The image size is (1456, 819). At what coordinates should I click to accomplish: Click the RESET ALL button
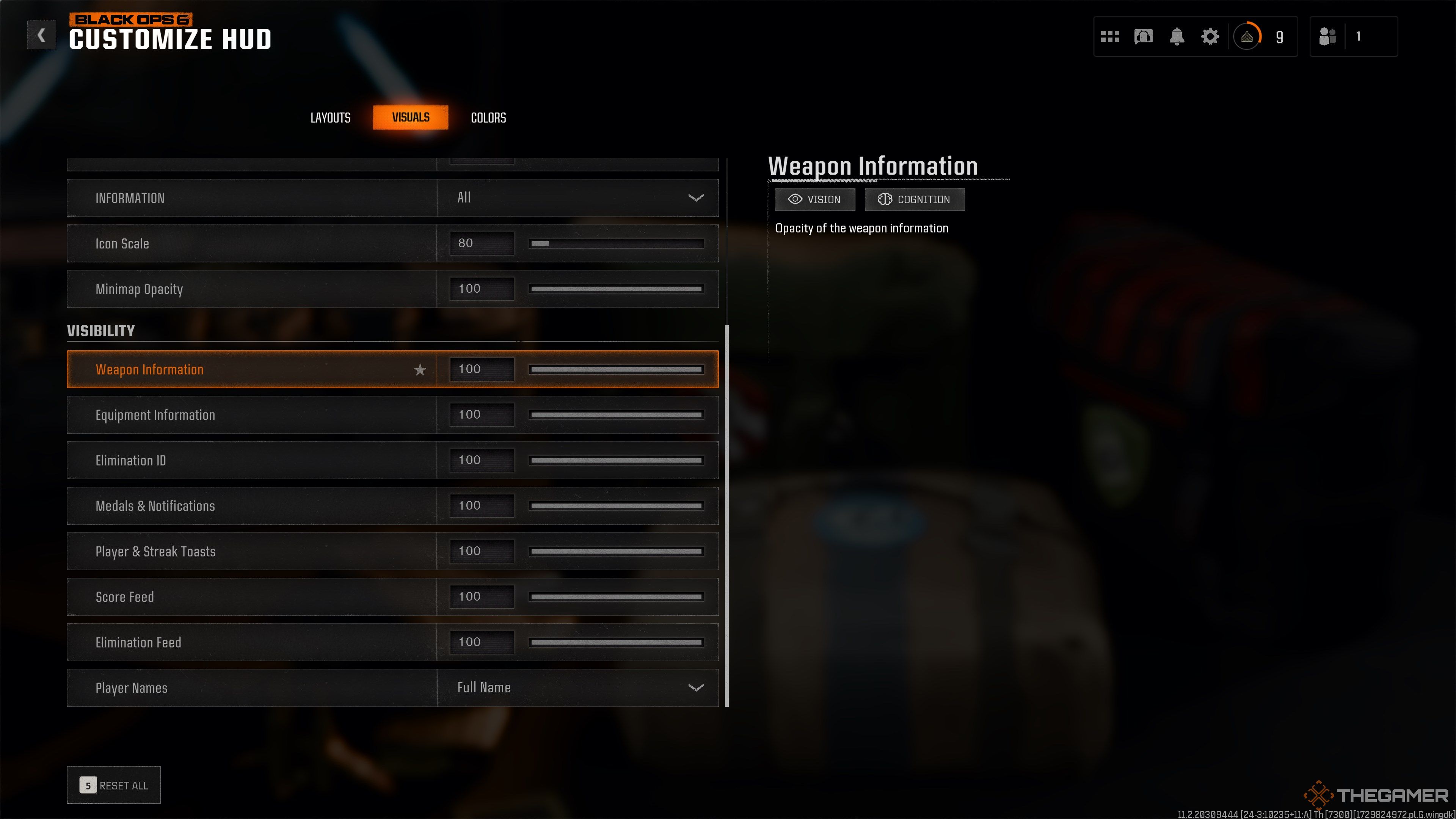(113, 785)
